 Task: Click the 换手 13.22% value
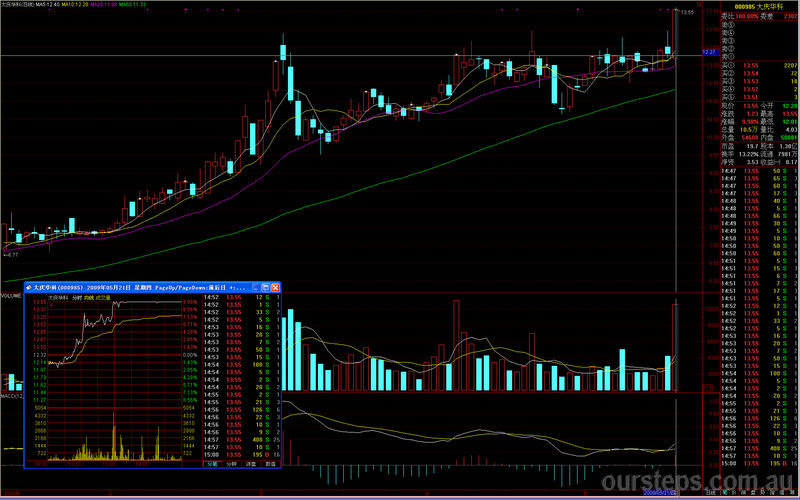(749, 154)
